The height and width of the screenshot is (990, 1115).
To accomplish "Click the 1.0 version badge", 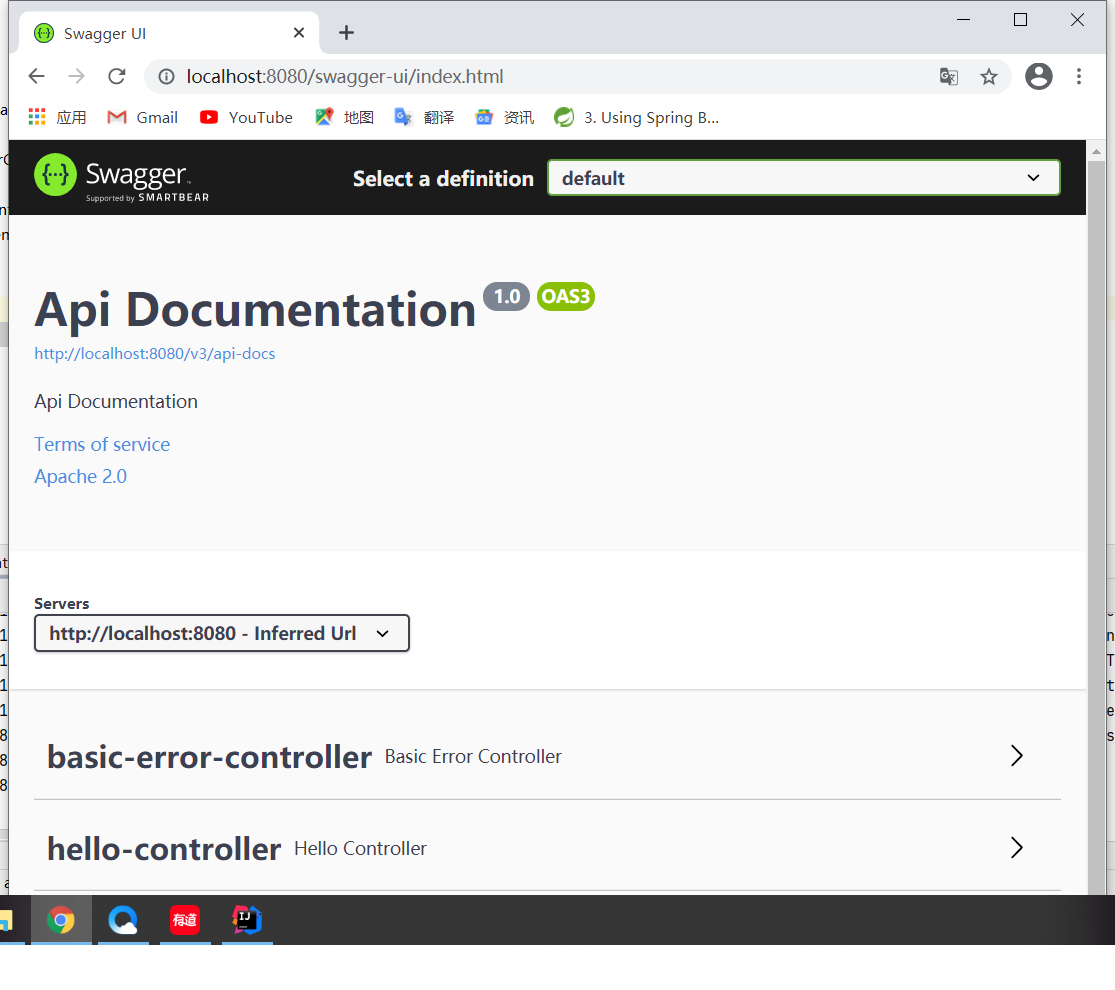I will pos(506,296).
